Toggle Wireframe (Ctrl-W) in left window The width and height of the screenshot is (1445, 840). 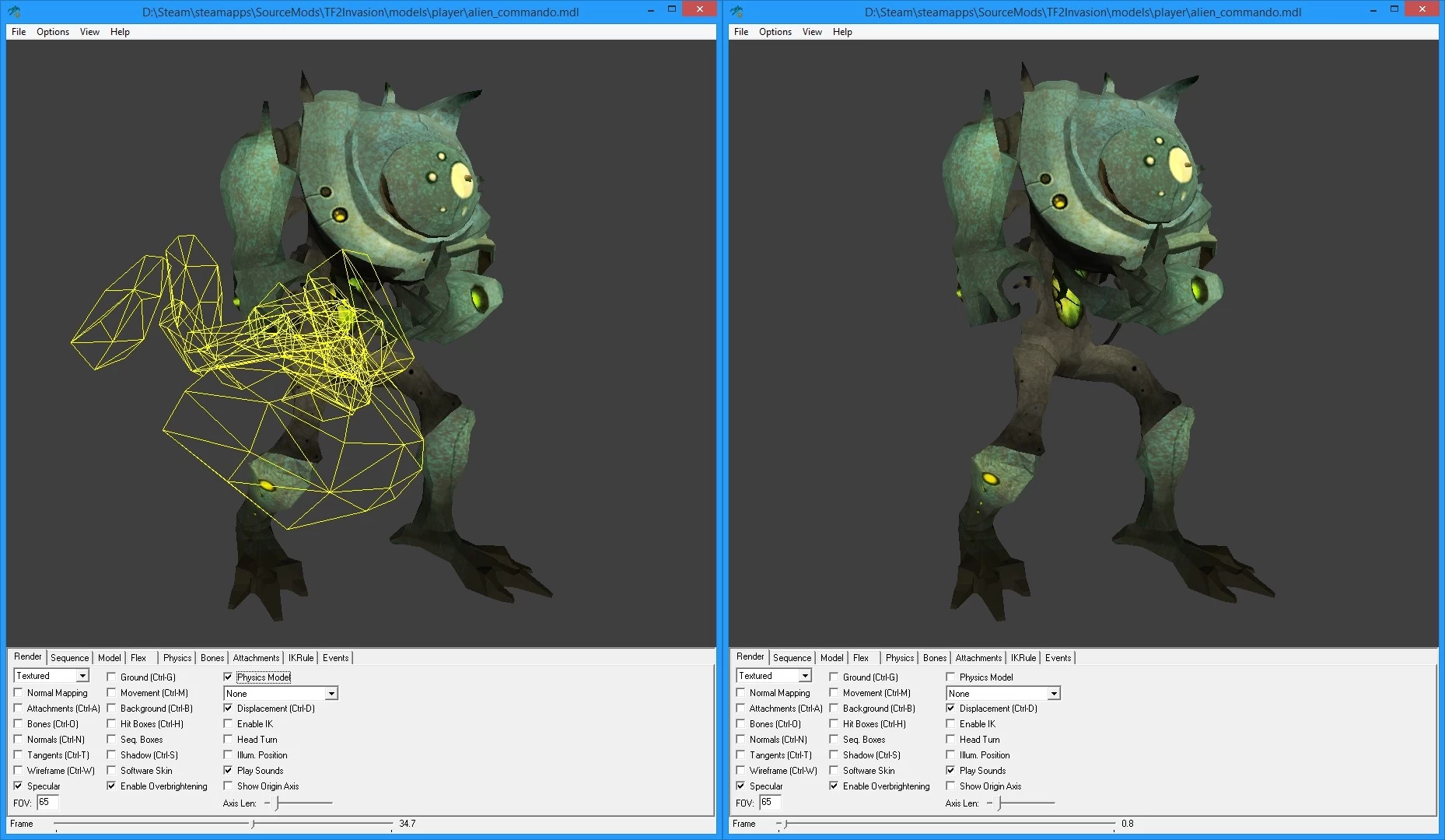tap(18, 771)
